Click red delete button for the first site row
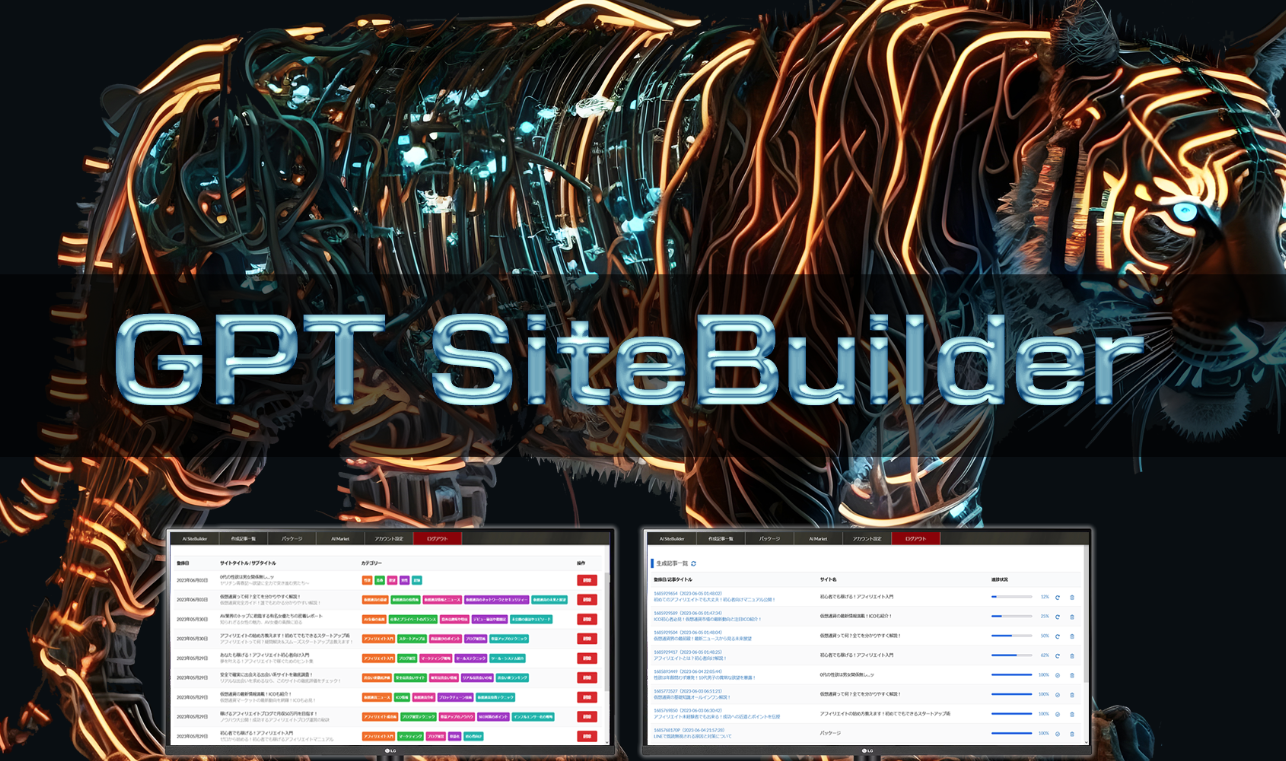 [587, 580]
